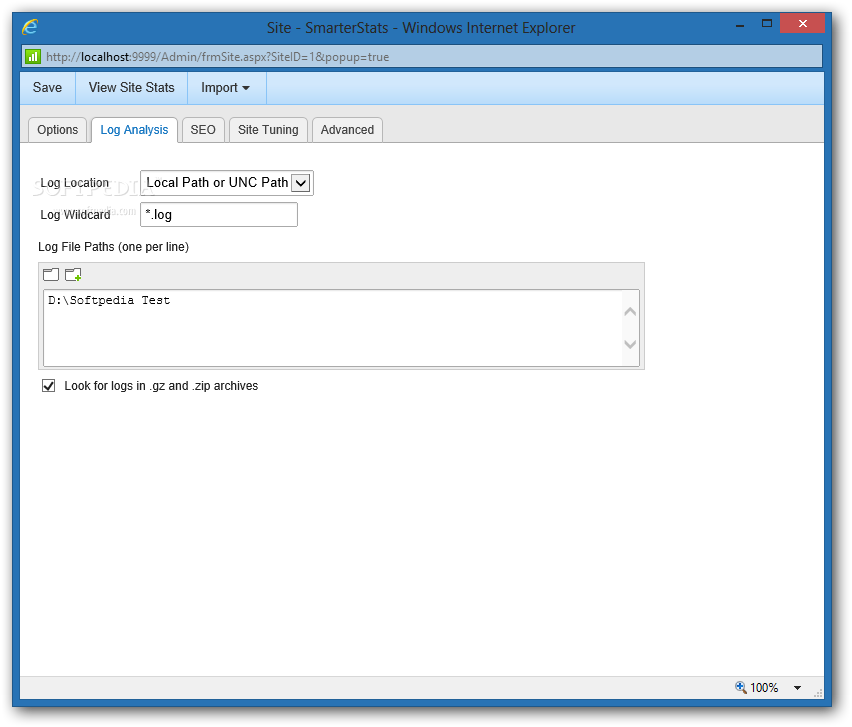Maximize the Internet Explorer window
The image size is (852, 727).
767,23
